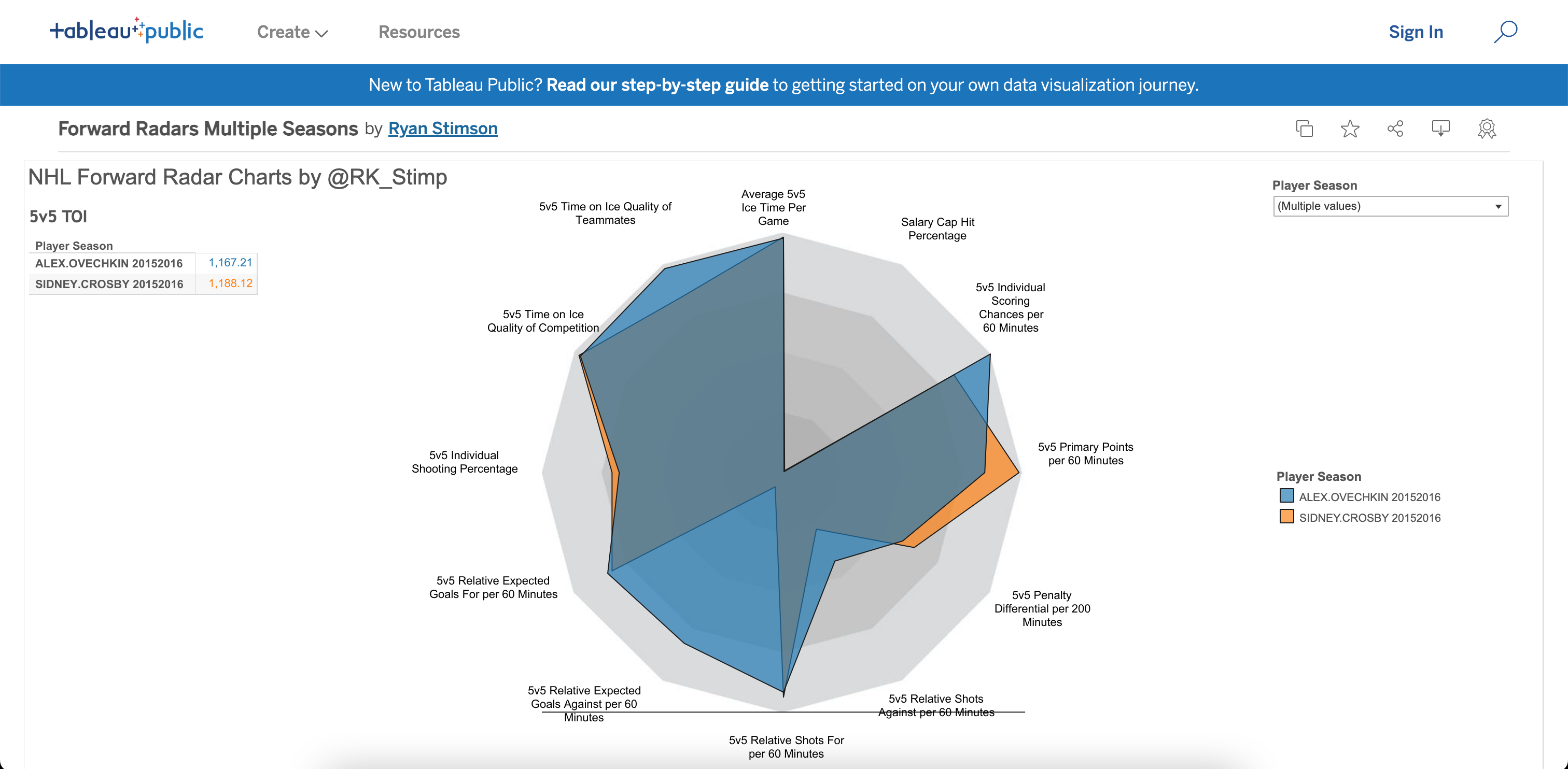
Task: Expand the Player Season dropdown filter
Action: pyautogui.click(x=1498, y=206)
